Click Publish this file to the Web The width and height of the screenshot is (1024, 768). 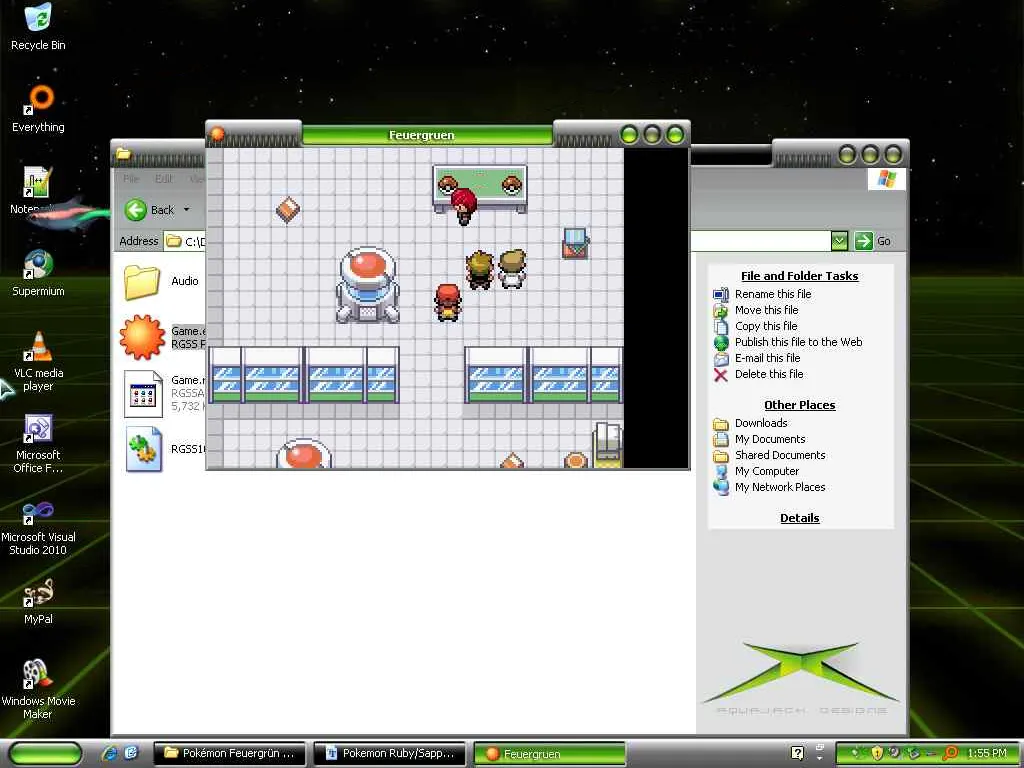[x=798, y=342]
